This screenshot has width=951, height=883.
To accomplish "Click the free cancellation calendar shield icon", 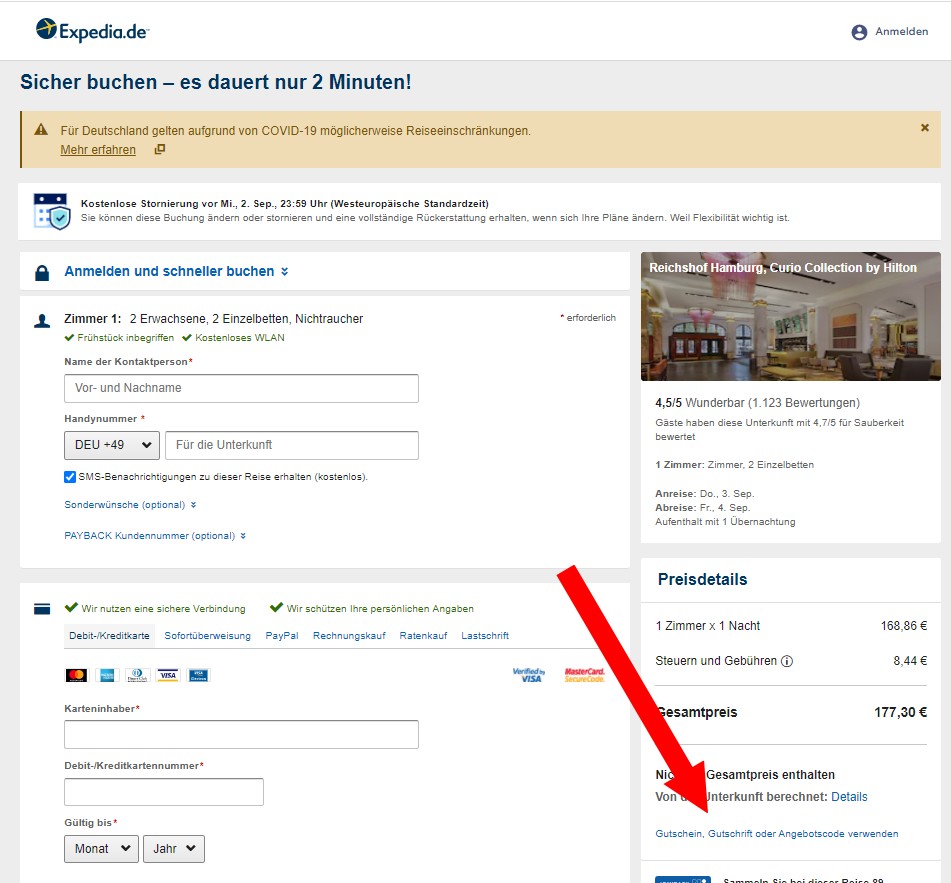I will pos(52,211).
